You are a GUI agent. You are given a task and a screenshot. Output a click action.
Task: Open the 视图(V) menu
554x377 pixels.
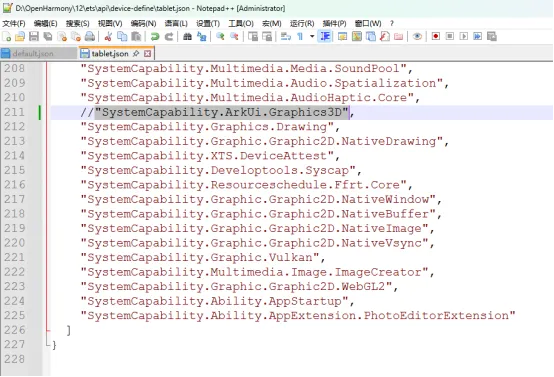(x=110, y=23)
